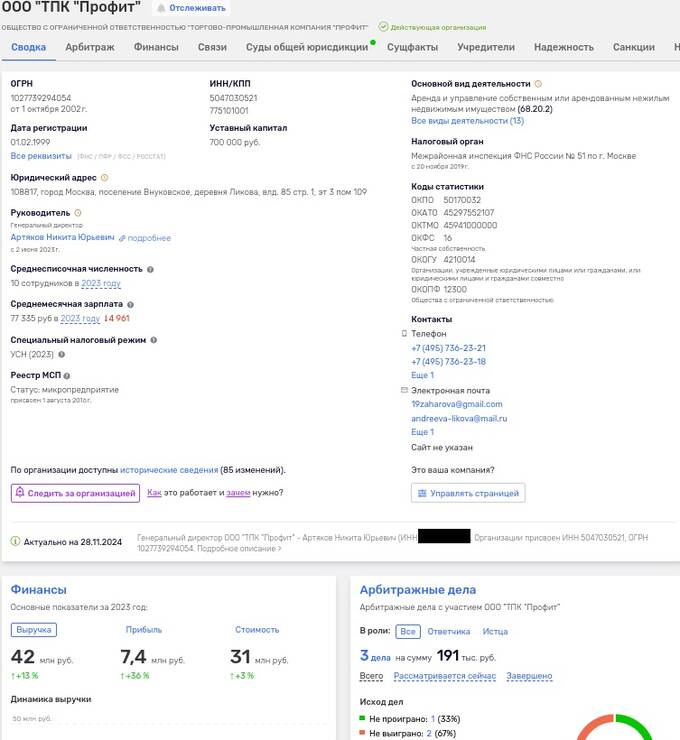Click 2023 году link under Среднемесячная зарплата
Image resolution: width=680 pixels, height=740 pixels.
(80, 319)
